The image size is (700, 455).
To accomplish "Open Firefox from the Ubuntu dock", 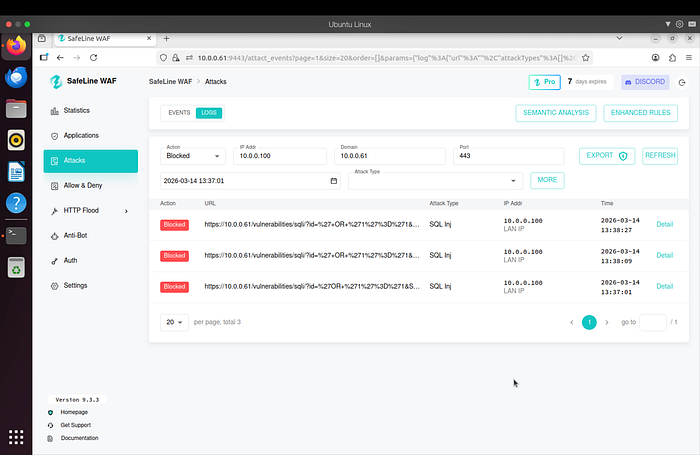I will [x=16, y=46].
